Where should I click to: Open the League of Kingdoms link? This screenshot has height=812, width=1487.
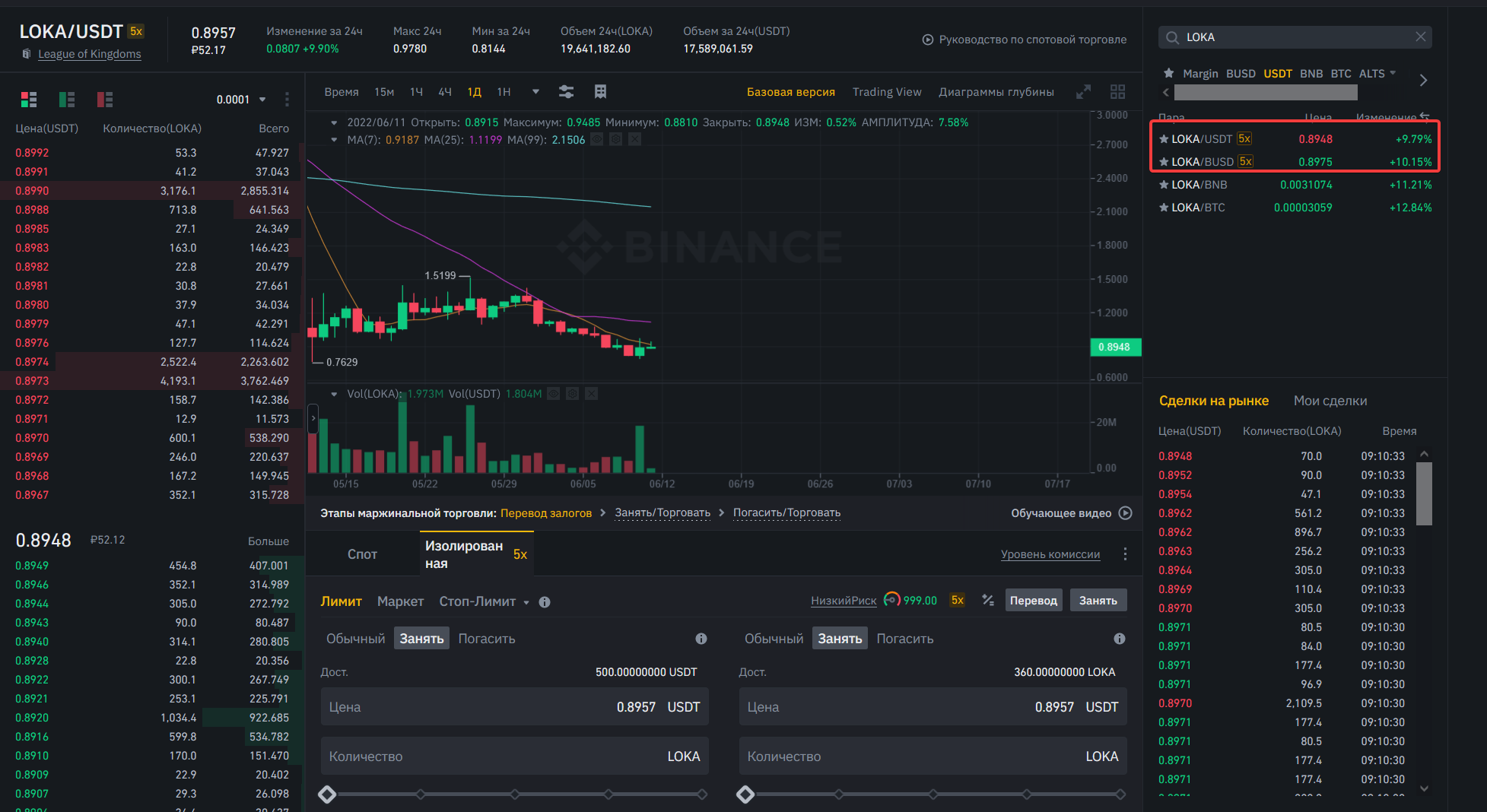[90, 54]
